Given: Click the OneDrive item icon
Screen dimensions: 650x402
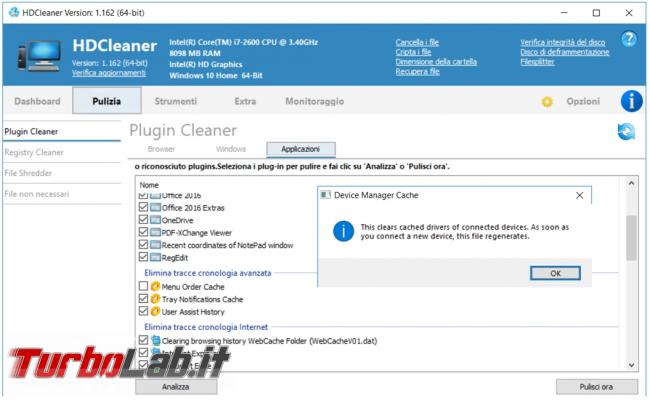Looking at the screenshot, I should (x=155, y=220).
